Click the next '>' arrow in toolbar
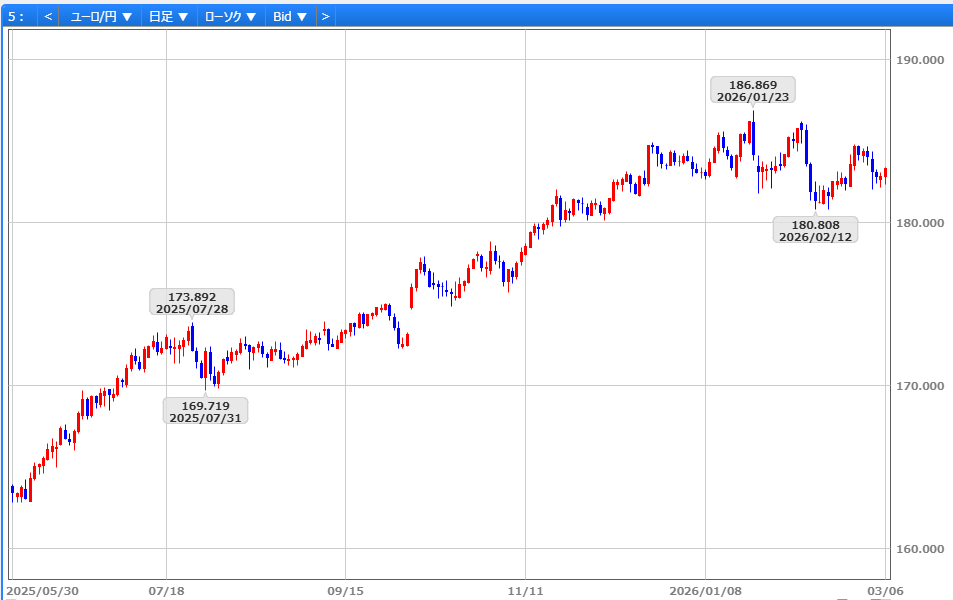953x600 pixels. point(326,16)
